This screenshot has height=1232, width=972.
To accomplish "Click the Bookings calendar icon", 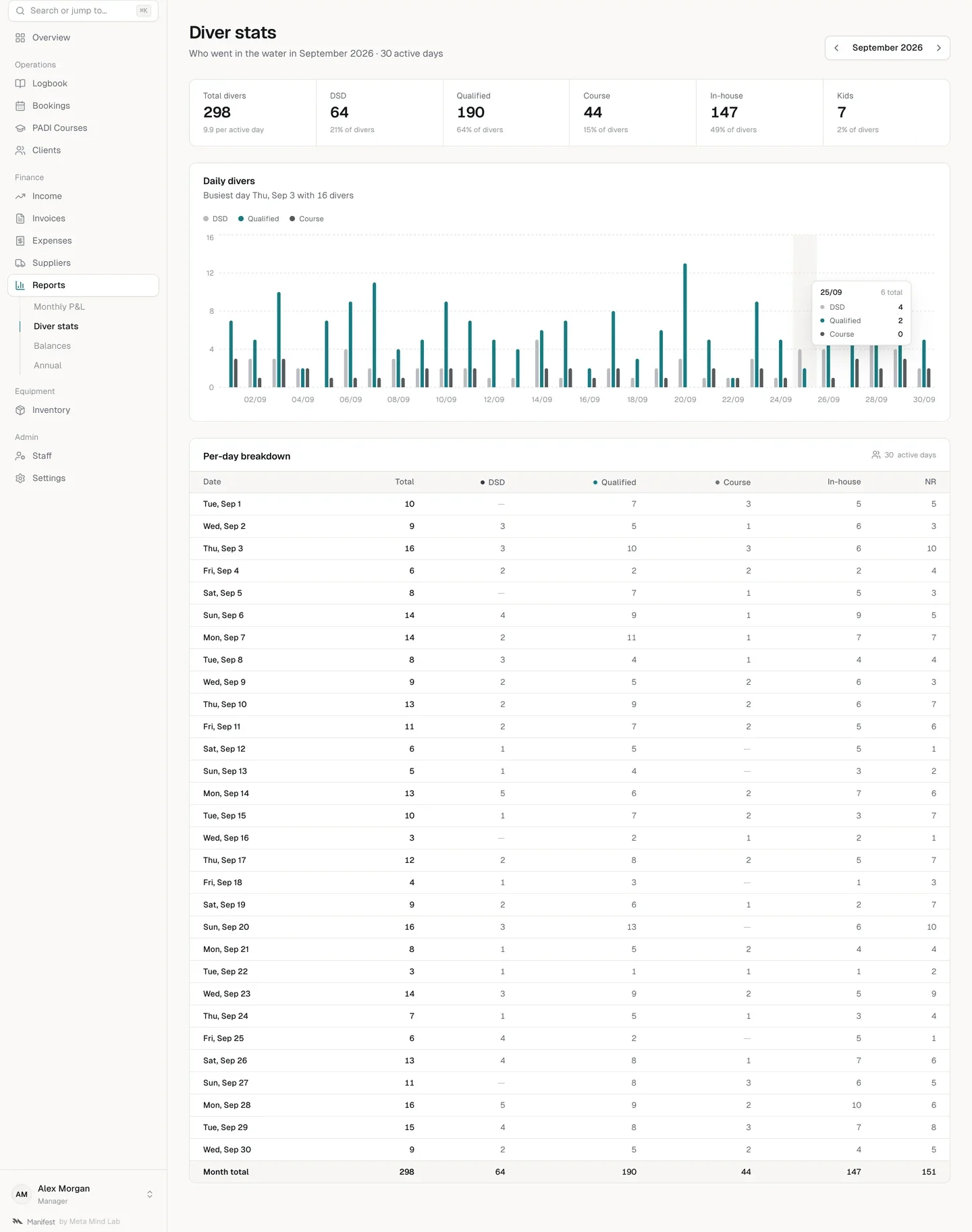I will [x=20, y=106].
